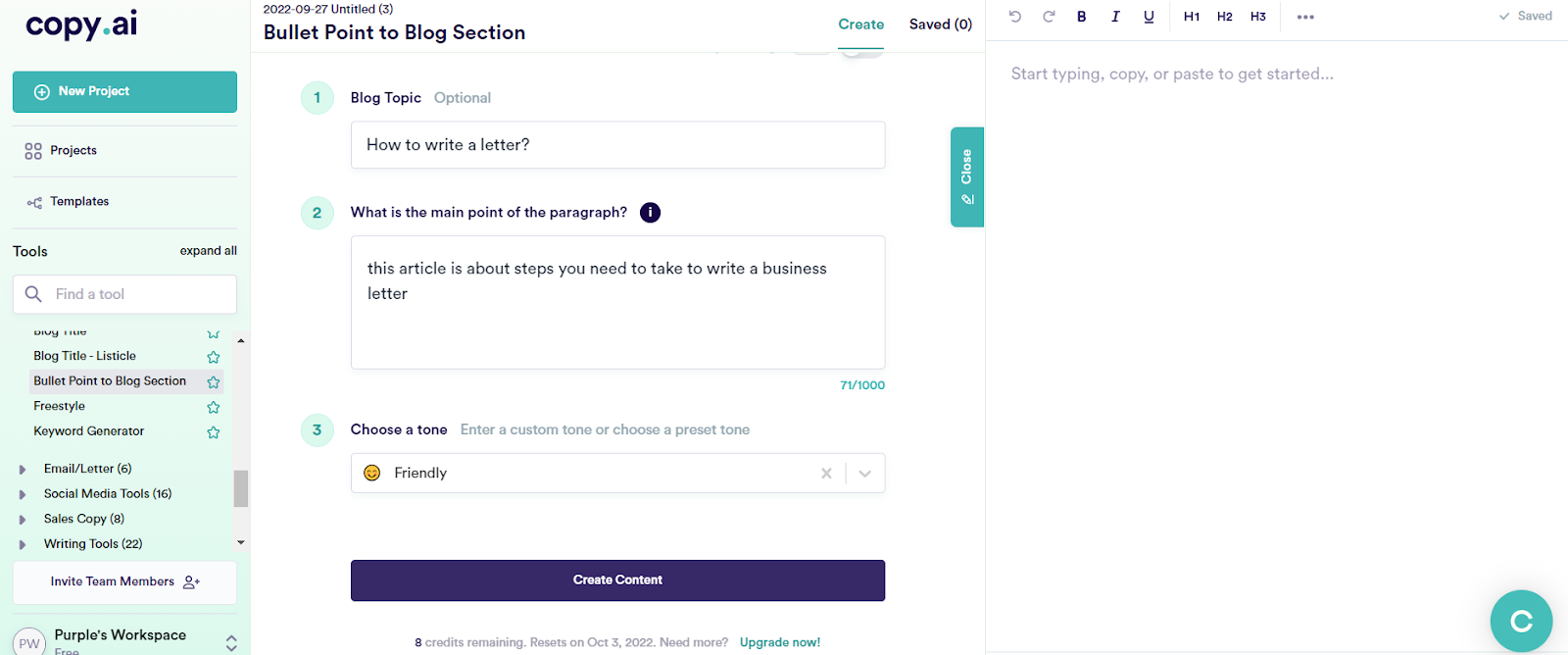Click the Find a tool search field
The image size is (1568, 655).
click(x=137, y=294)
